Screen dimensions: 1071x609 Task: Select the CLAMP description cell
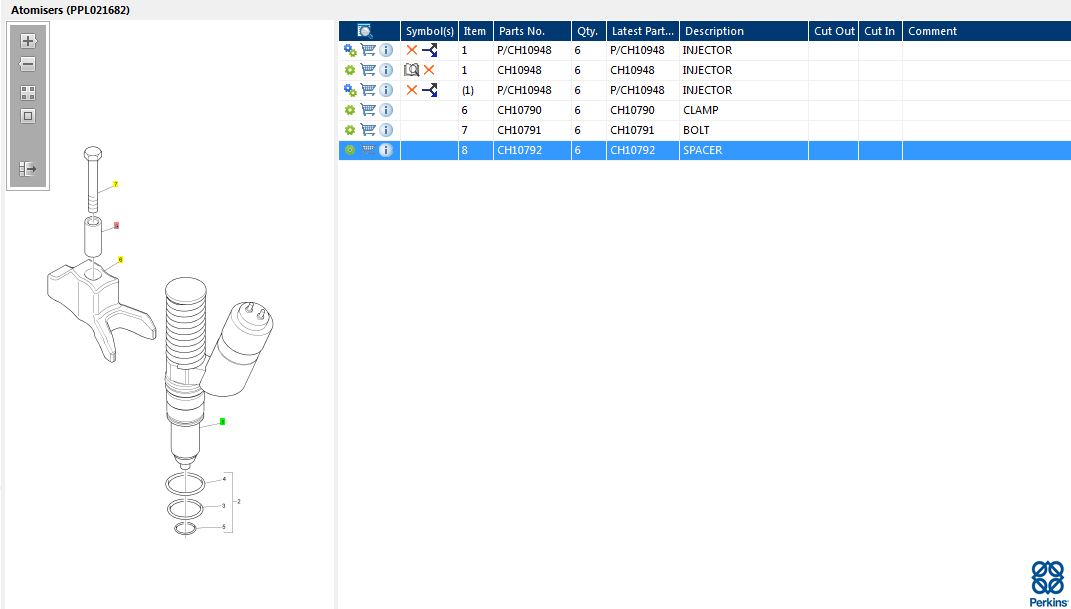[x=744, y=110]
